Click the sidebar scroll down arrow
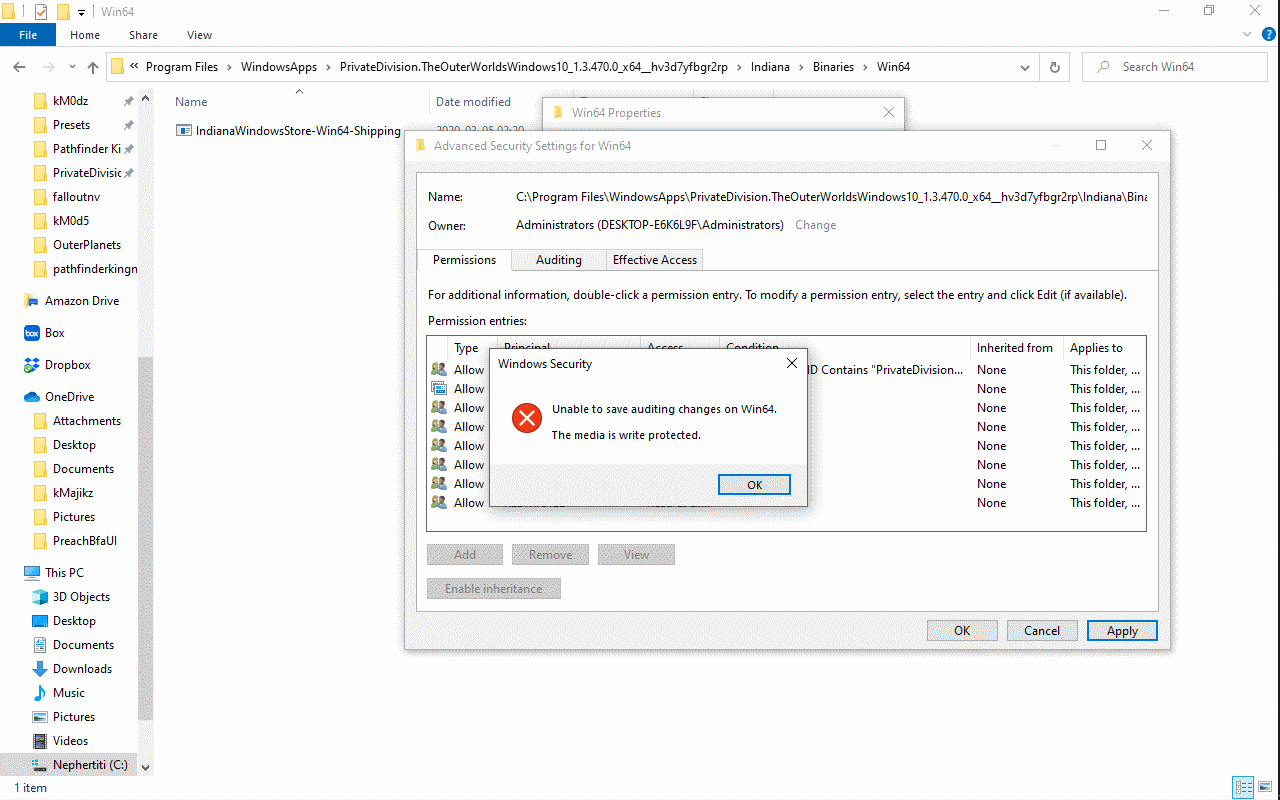 [145, 767]
